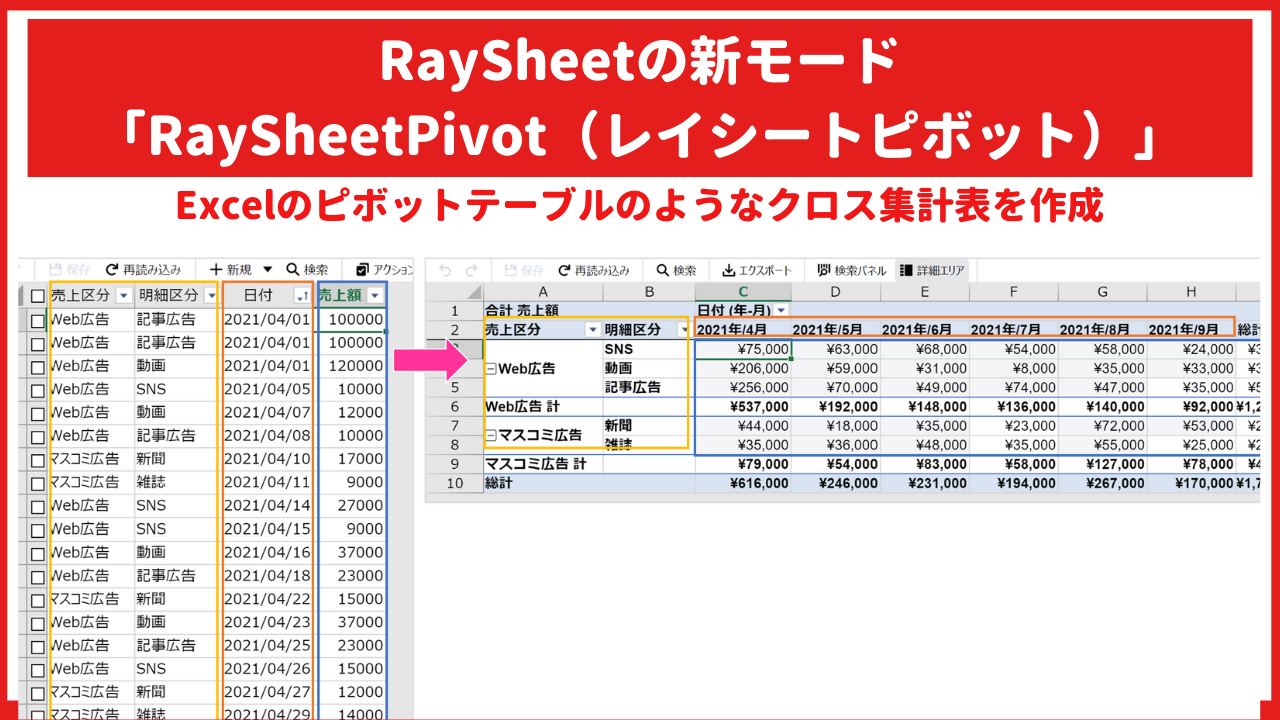The width and height of the screenshot is (1280, 720).
Task: Open the 売上区分 column filter dropdown
Action: [123, 296]
